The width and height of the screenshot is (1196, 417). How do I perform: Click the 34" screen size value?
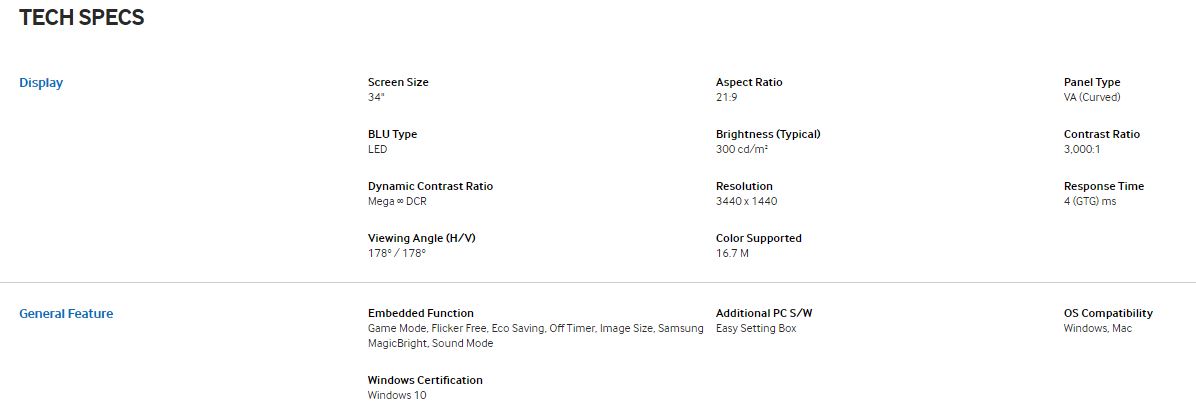(376, 97)
